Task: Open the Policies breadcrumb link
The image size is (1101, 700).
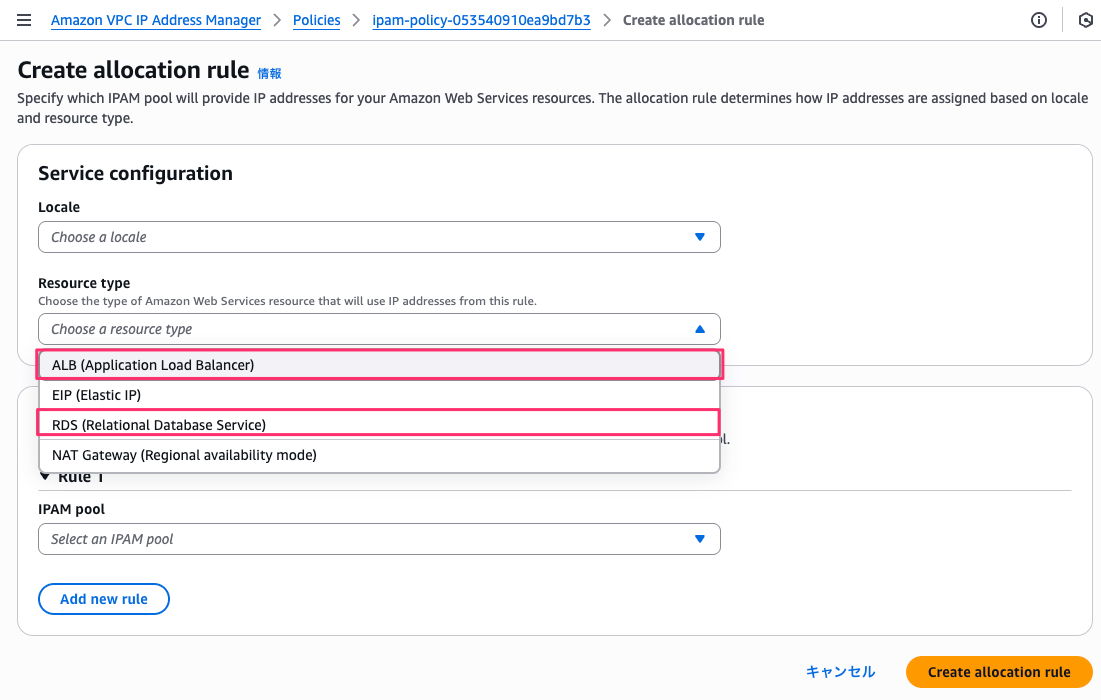Action: tap(316, 20)
